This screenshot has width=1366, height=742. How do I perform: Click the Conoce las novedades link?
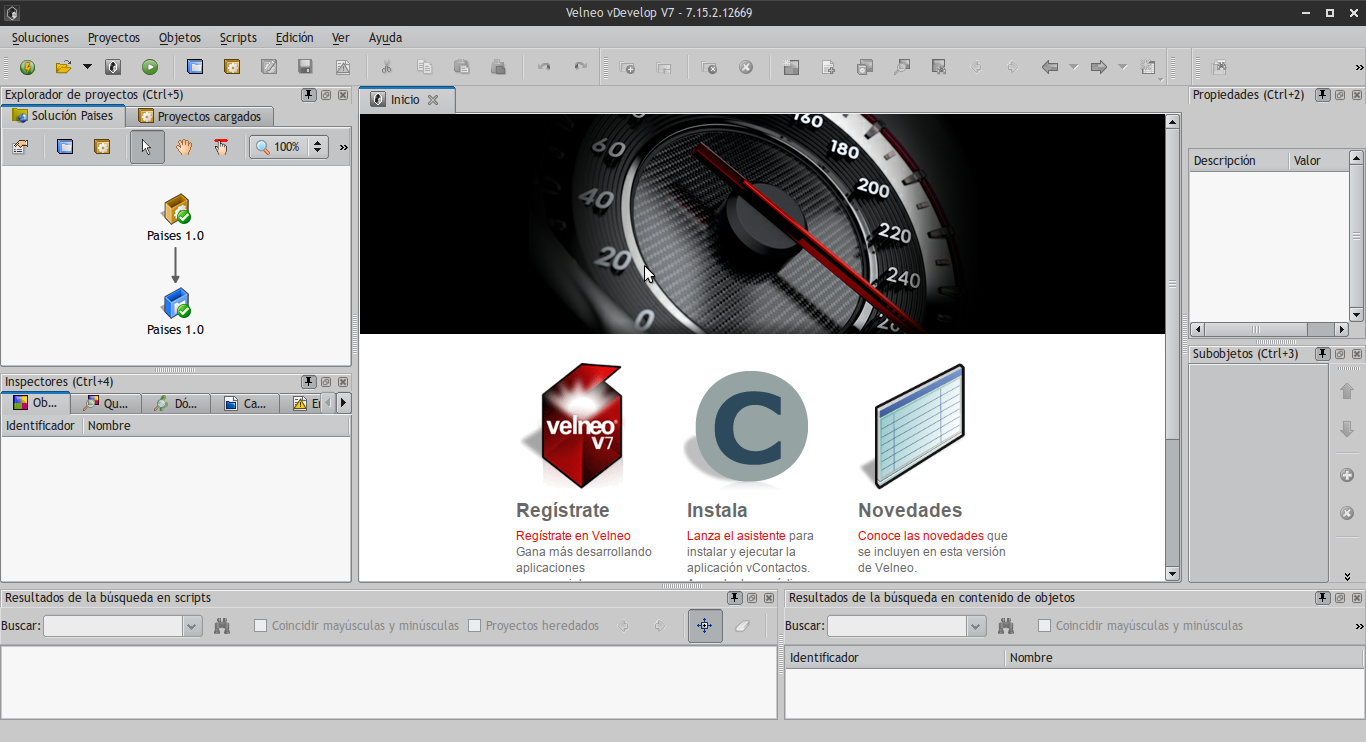[920, 536]
